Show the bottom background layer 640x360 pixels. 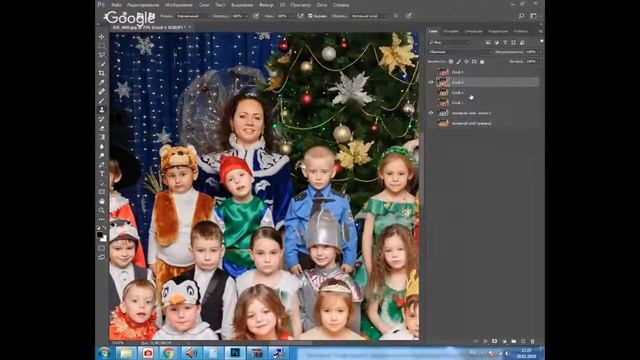pyautogui.click(x=431, y=123)
